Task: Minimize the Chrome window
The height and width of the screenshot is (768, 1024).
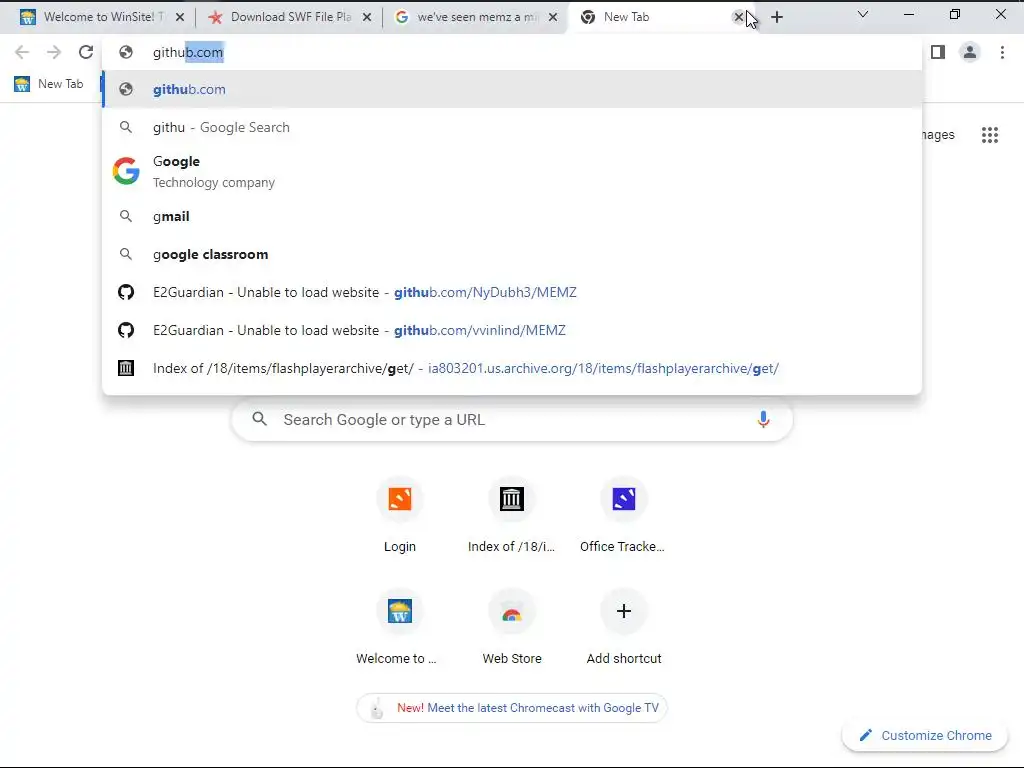Action: (908, 14)
